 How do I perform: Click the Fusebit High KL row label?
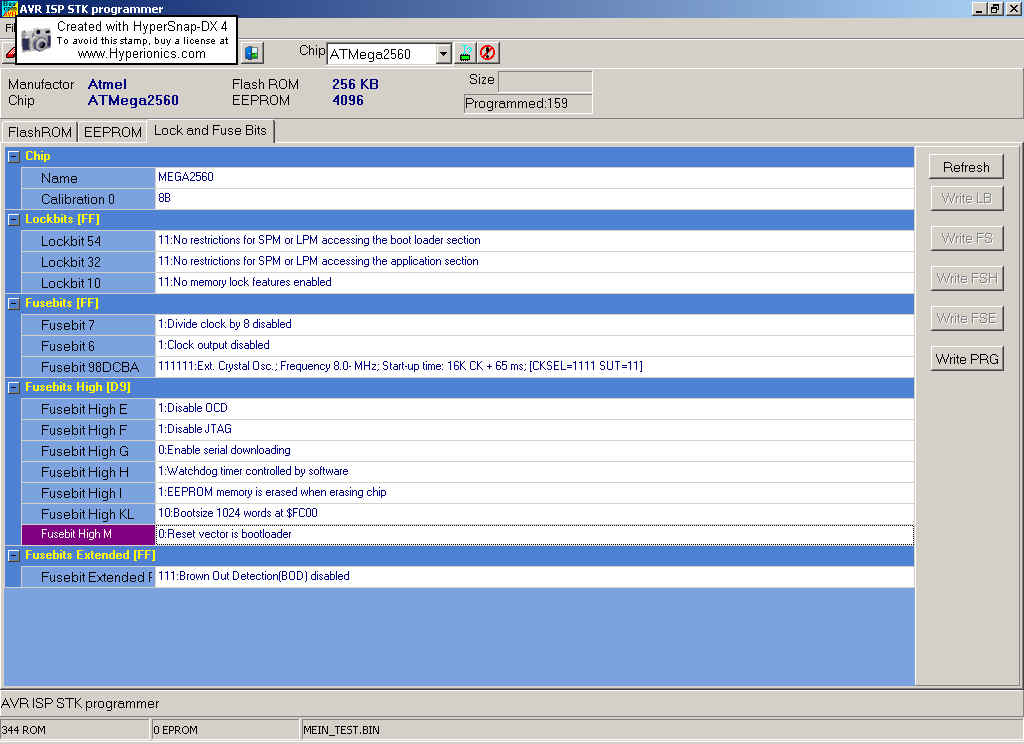(88, 513)
